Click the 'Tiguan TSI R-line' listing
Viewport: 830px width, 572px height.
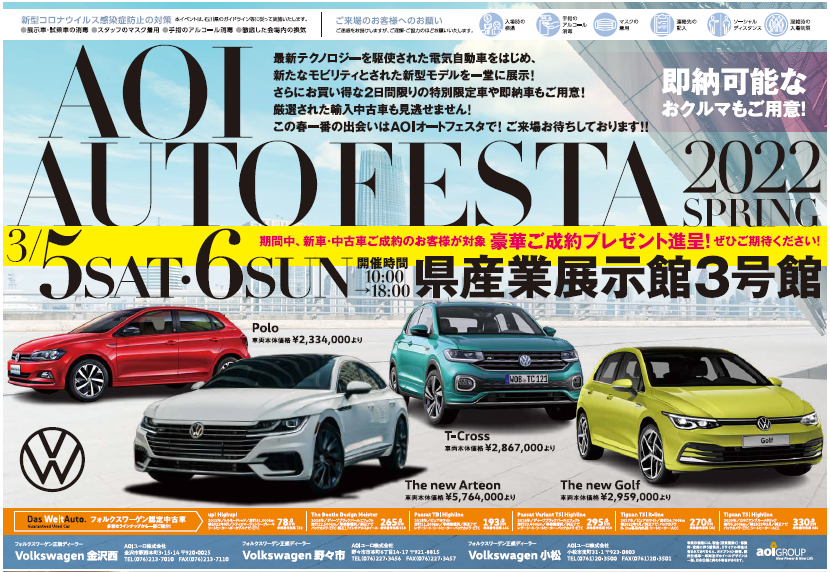point(668,521)
